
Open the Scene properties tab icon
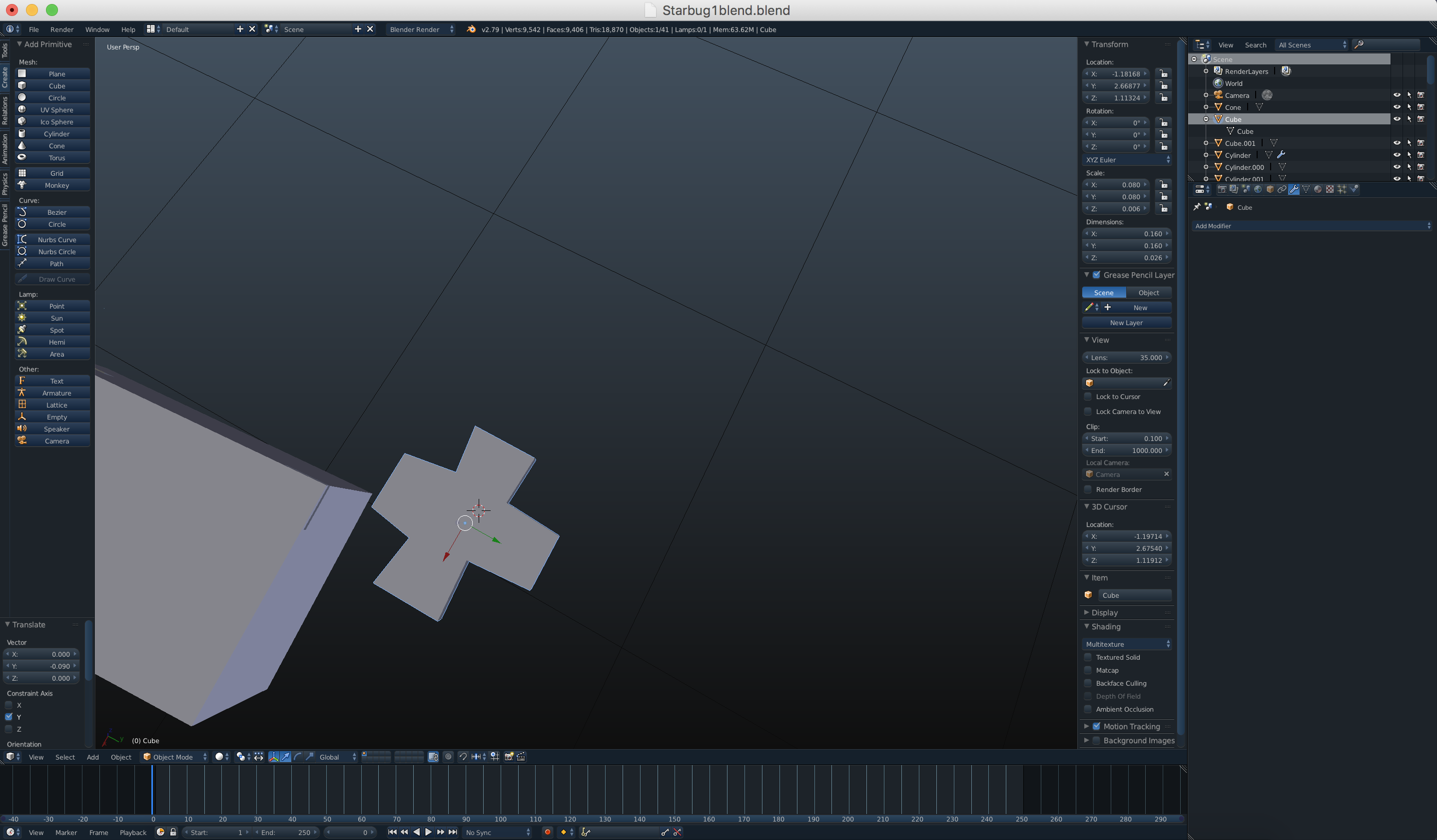(1246, 189)
